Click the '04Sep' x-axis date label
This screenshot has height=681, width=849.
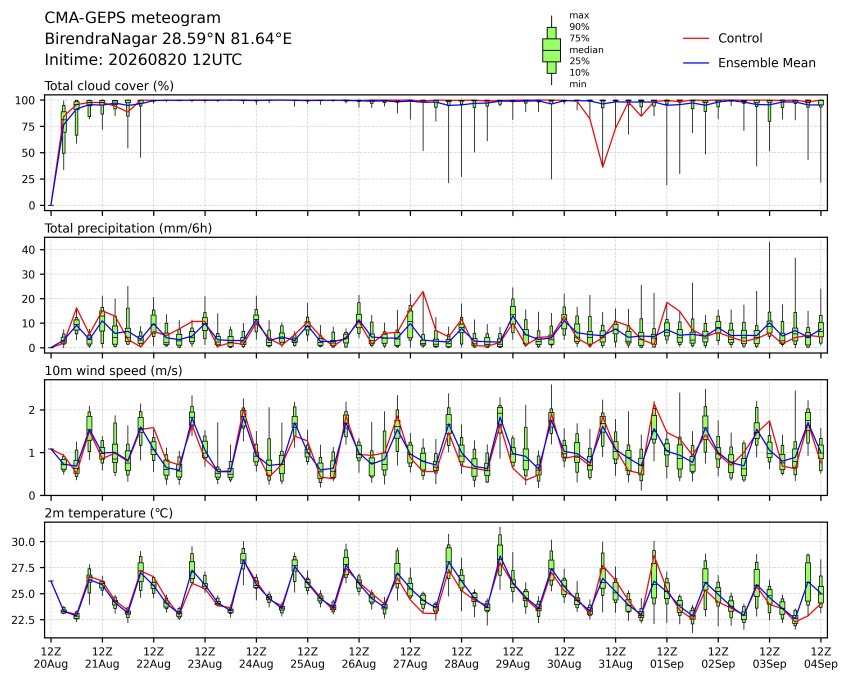pyautogui.click(x=821, y=664)
